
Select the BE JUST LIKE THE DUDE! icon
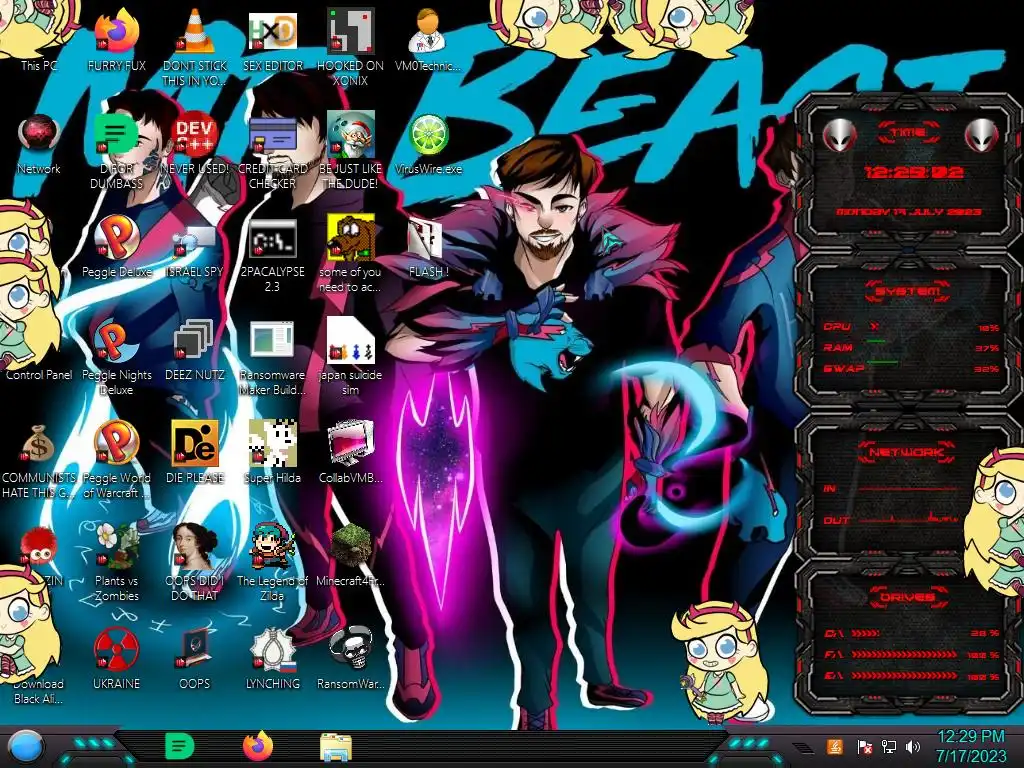coord(351,150)
